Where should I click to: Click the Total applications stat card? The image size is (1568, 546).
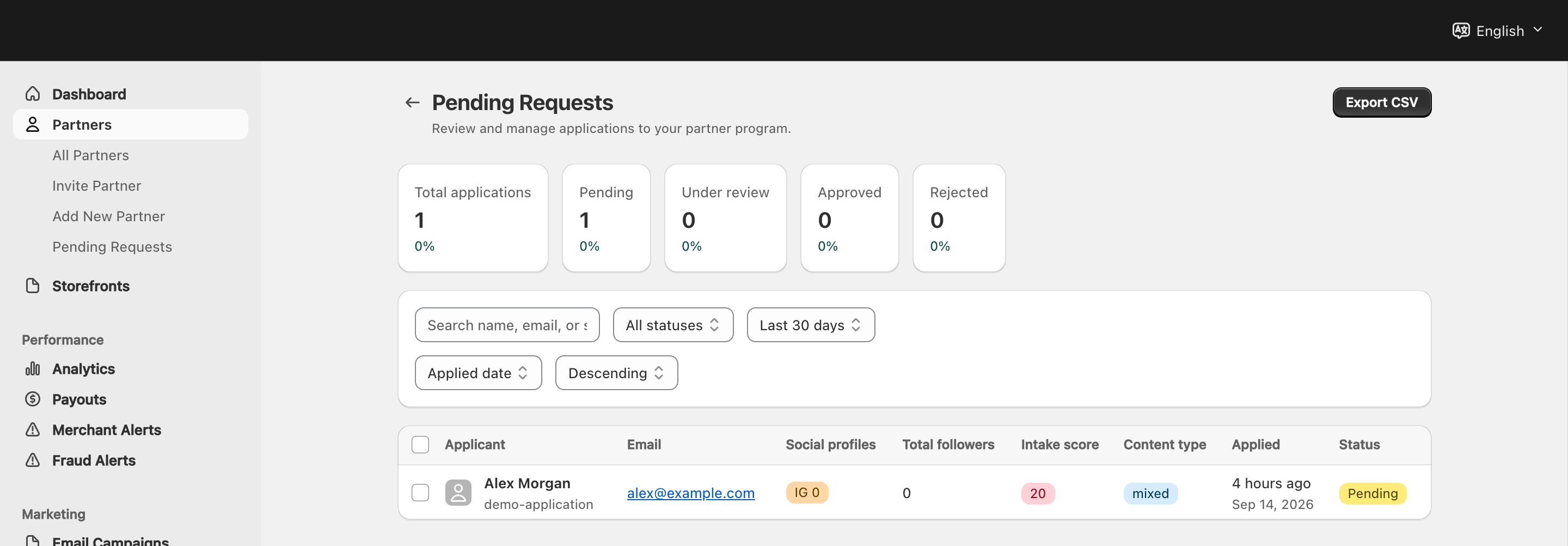473,217
